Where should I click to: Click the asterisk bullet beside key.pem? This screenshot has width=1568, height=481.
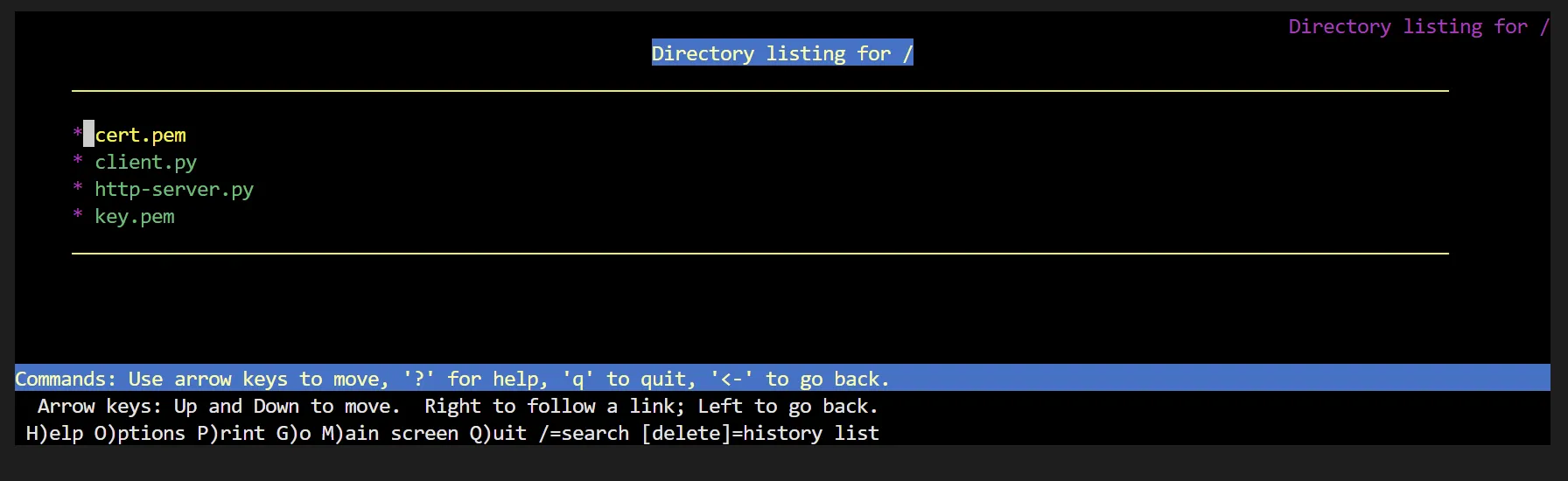[78, 215]
